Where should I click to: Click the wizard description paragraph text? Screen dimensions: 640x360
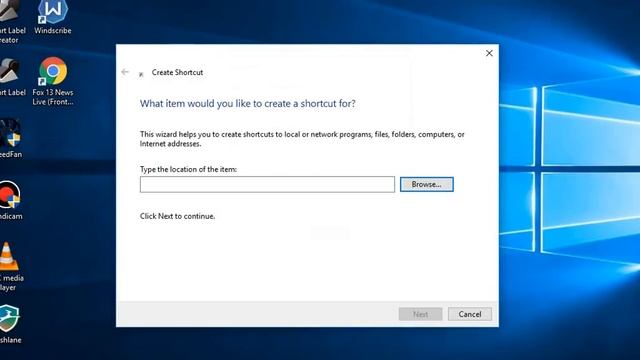(302, 139)
